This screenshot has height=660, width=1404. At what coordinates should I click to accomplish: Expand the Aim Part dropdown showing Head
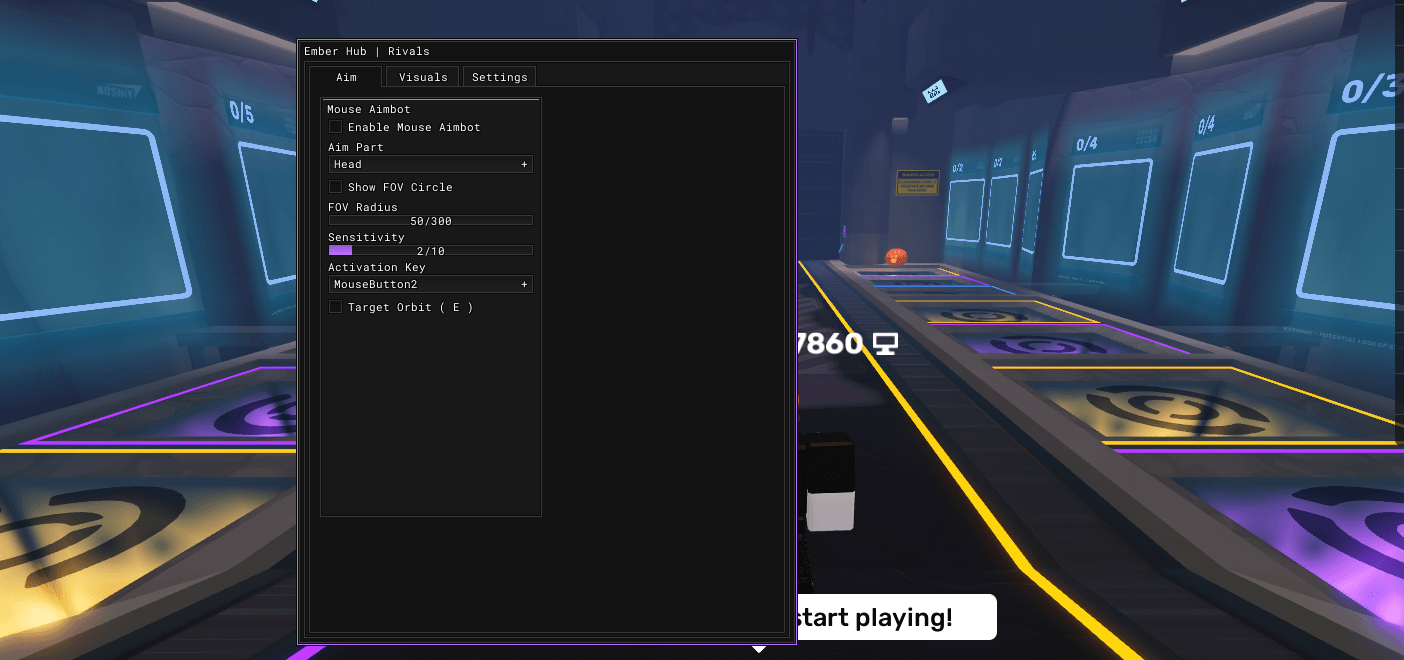pyautogui.click(x=431, y=164)
